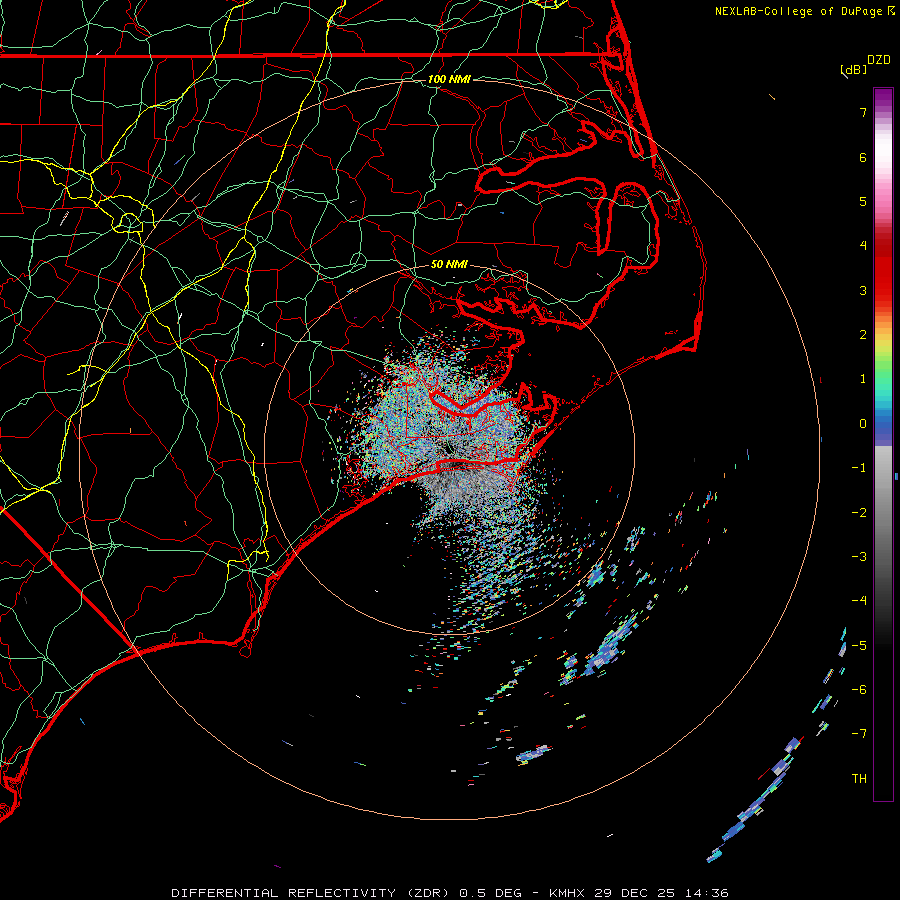Pick the red band of the color bar

point(883,276)
